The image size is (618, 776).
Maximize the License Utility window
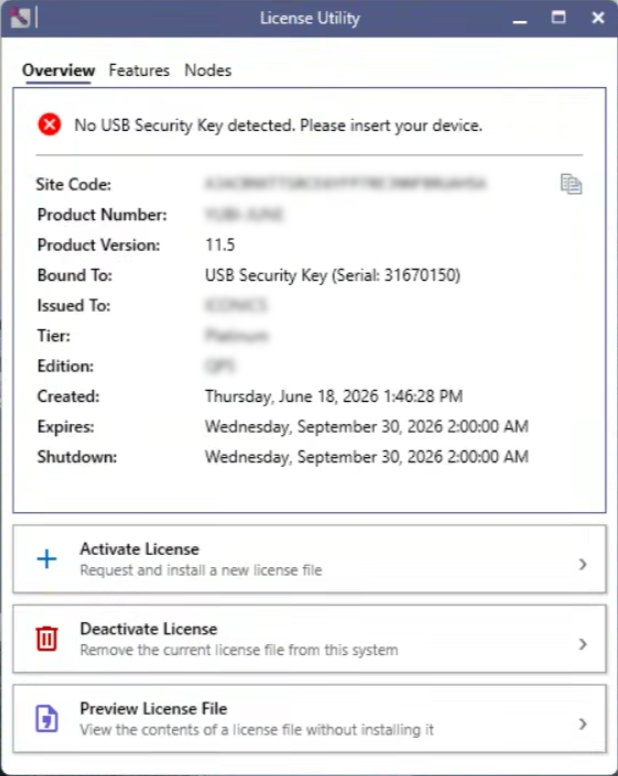[x=559, y=18]
